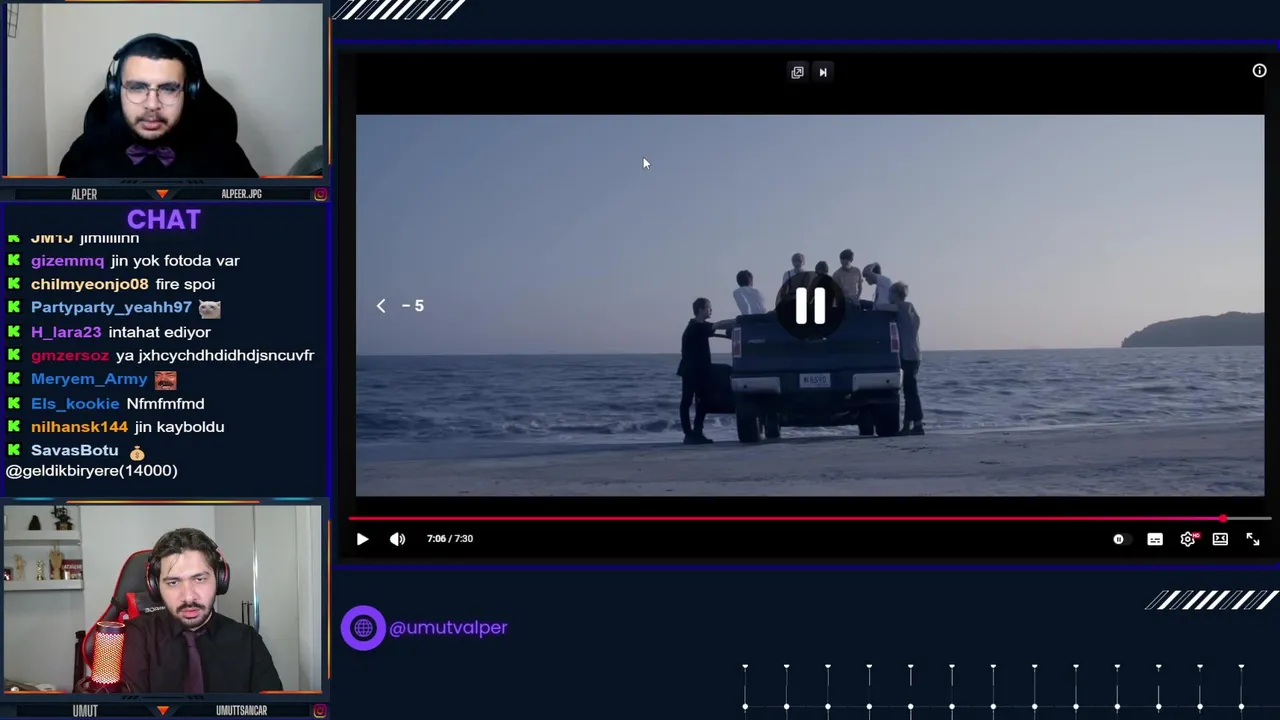
Task: Click the large pause overlay in video
Action: coord(810,306)
